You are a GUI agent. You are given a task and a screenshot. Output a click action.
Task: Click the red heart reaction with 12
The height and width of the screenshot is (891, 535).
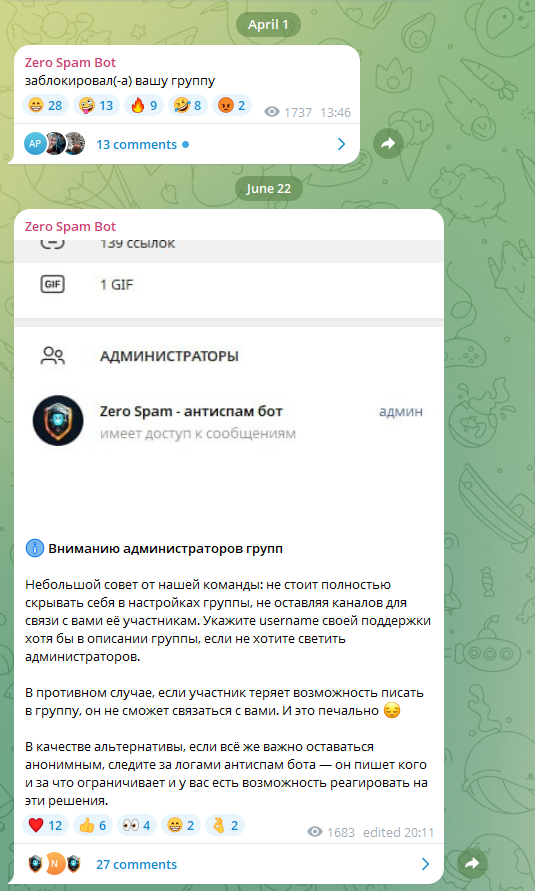coord(45,825)
